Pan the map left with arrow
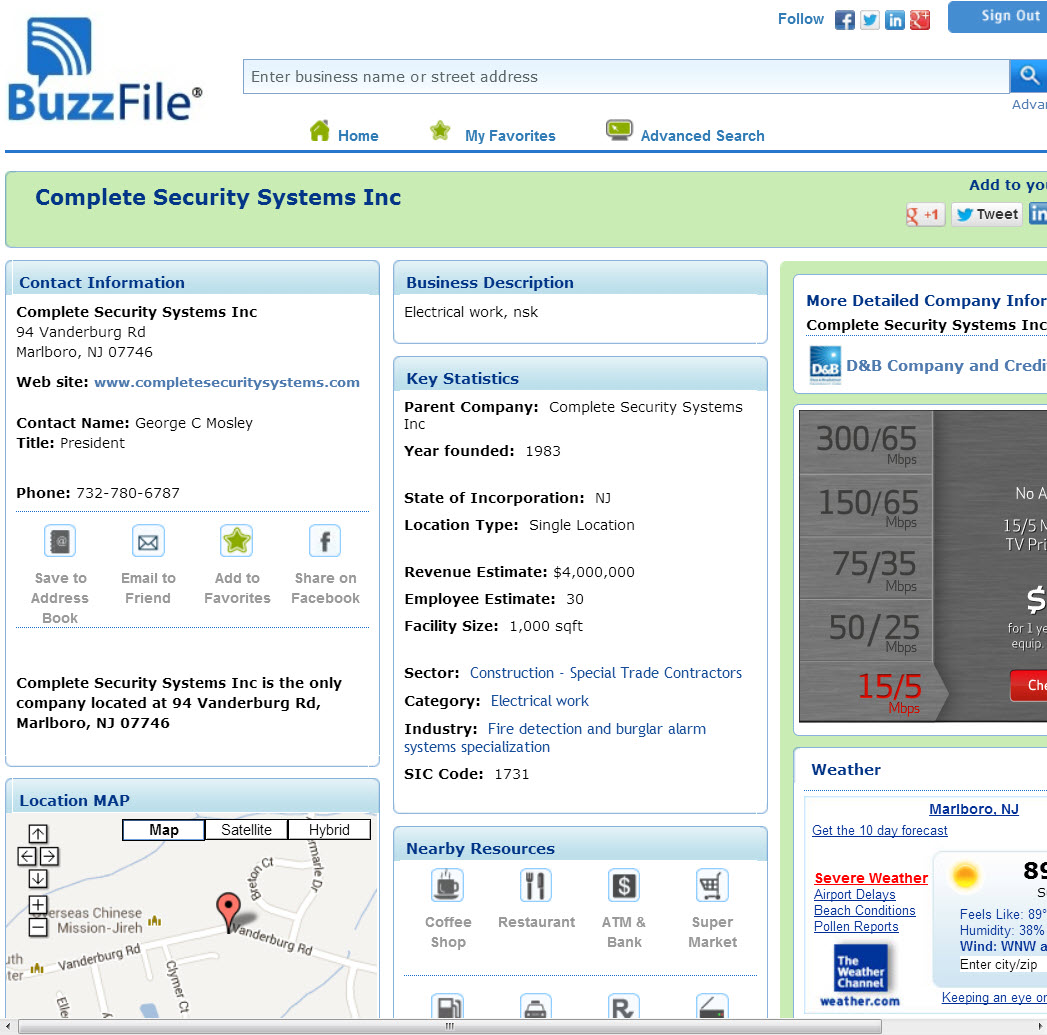 (27, 856)
